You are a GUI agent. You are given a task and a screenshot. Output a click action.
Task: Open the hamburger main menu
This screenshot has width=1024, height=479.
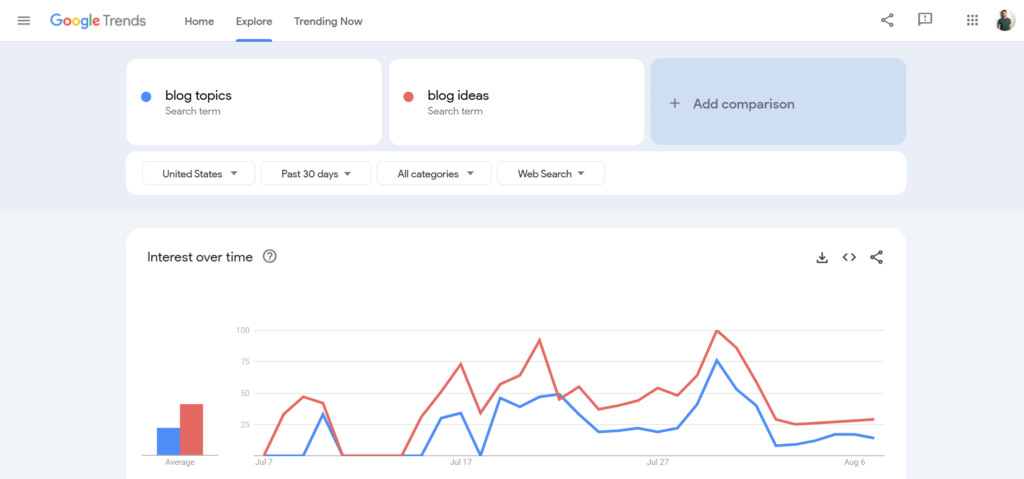tap(24, 21)
